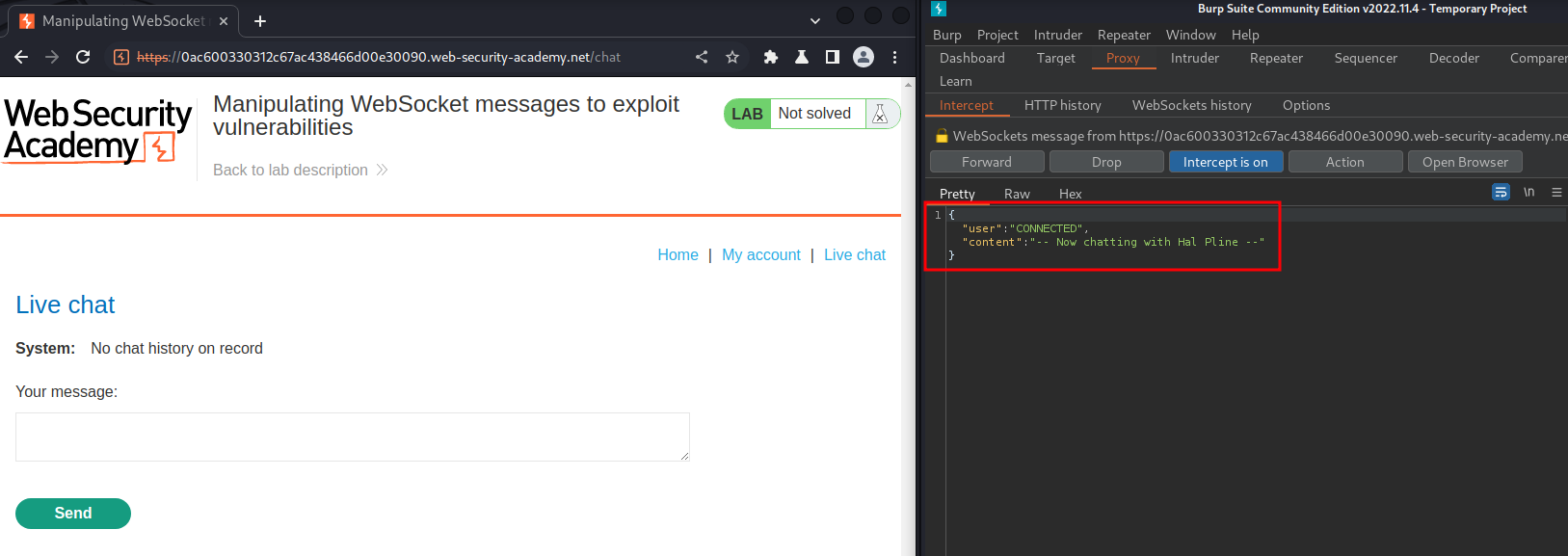Open the Decoder tab
This screenshot has width=1568, height=556.
click(1454, 58)
